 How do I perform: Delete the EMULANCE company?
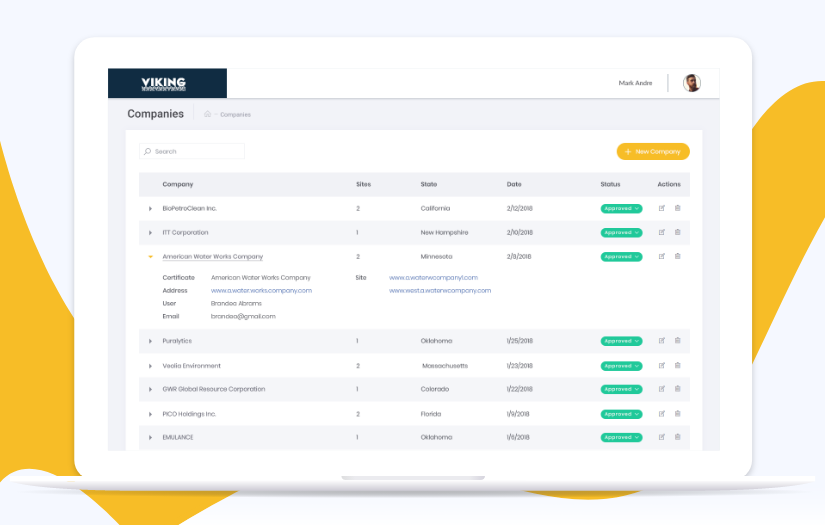click(678, 437)
